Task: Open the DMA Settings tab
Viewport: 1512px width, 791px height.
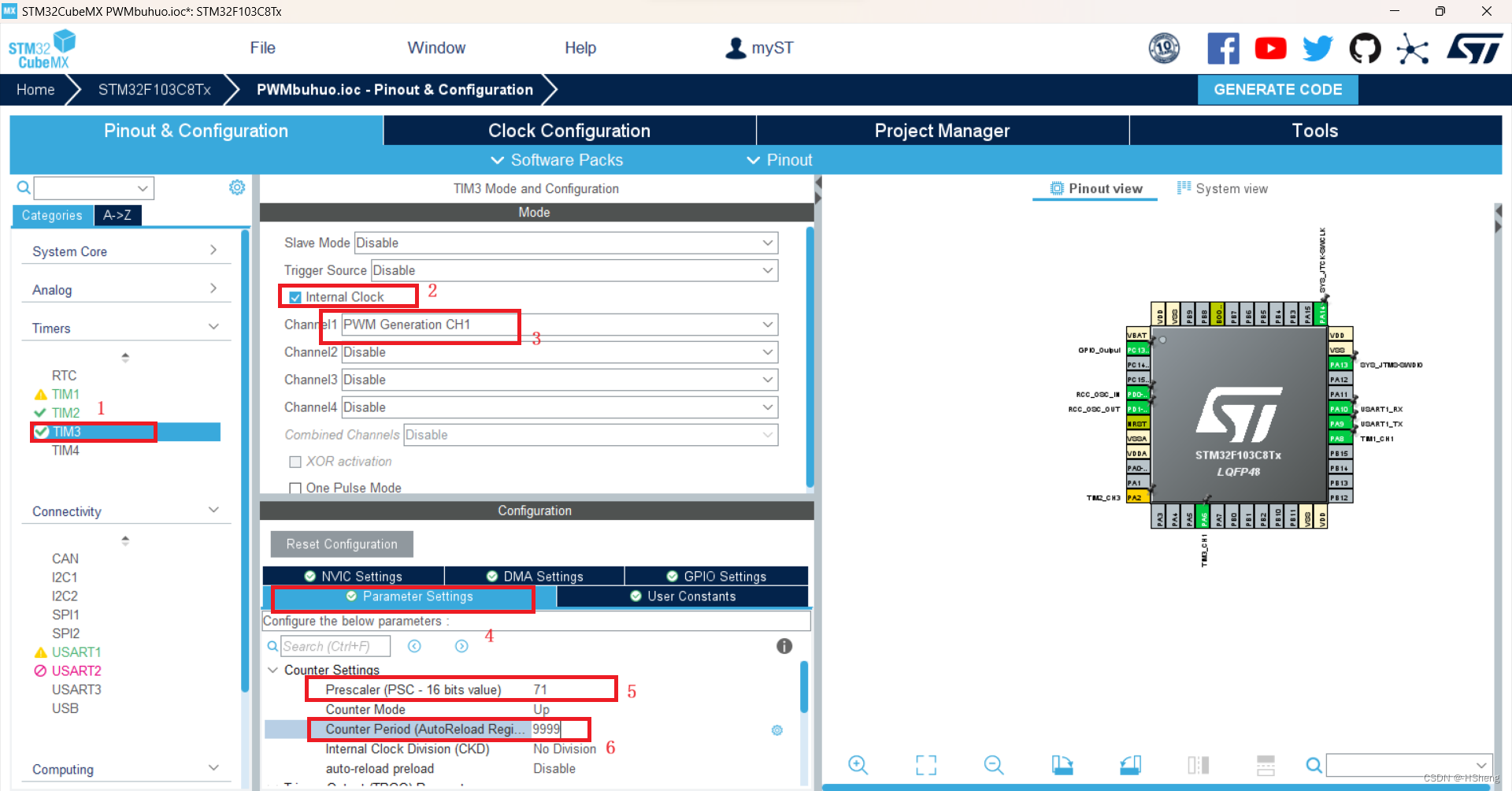Action: click(x=535, y=576)
